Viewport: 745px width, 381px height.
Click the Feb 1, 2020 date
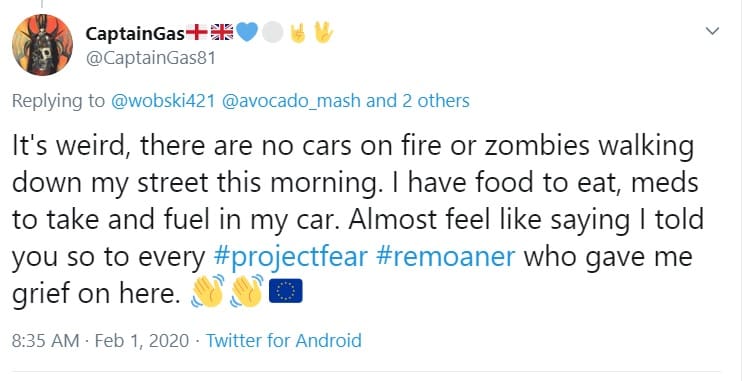point(142,341)
